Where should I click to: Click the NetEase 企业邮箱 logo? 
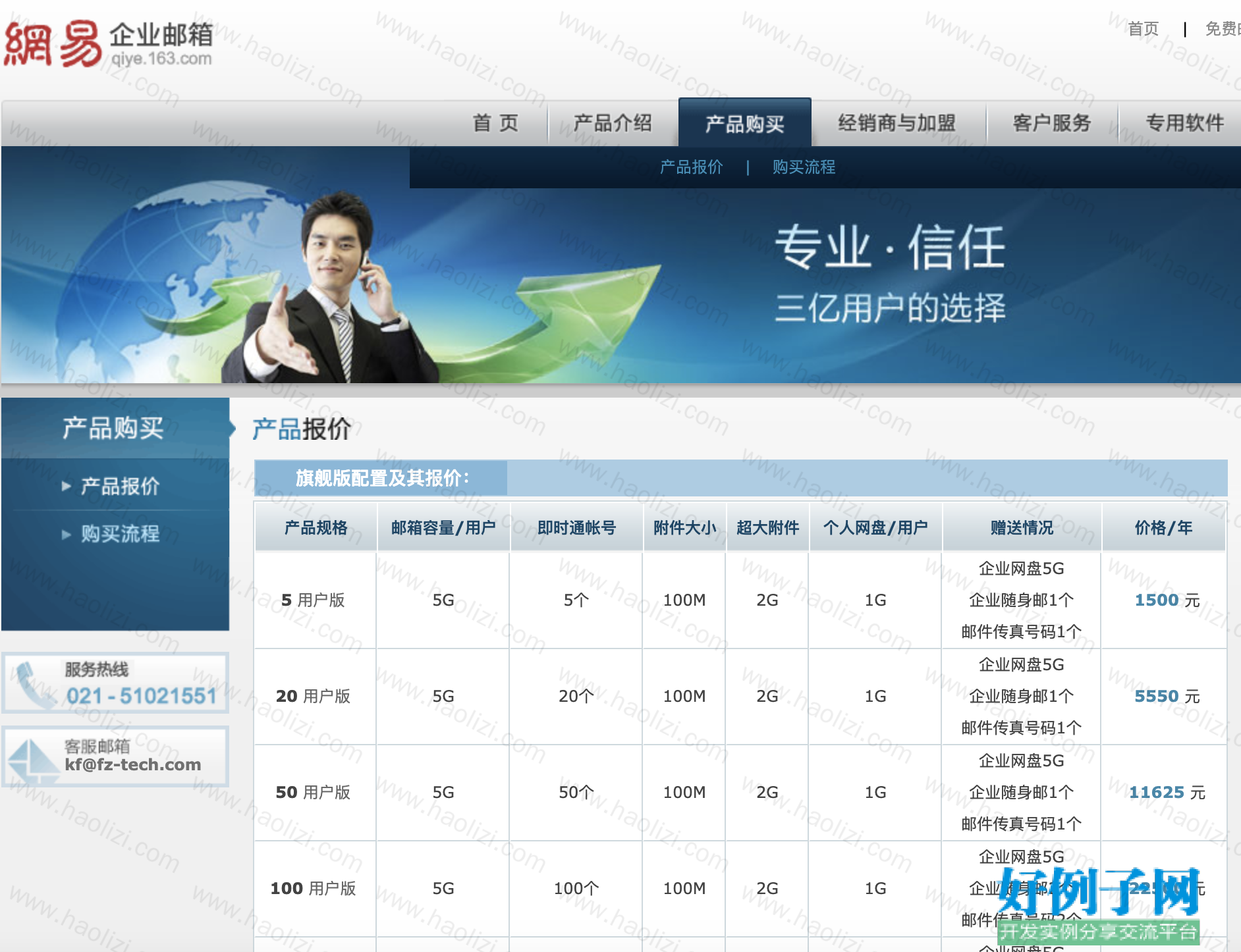109,43
